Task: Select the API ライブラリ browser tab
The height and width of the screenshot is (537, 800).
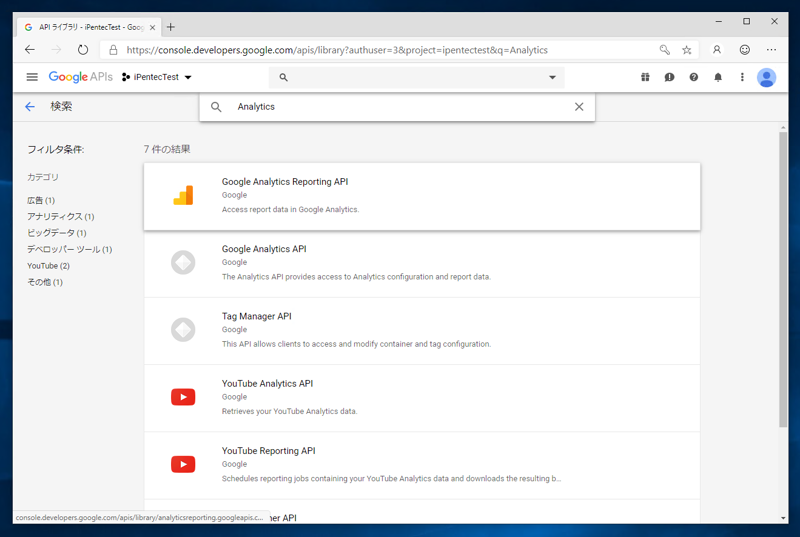Action: point(89,27)
